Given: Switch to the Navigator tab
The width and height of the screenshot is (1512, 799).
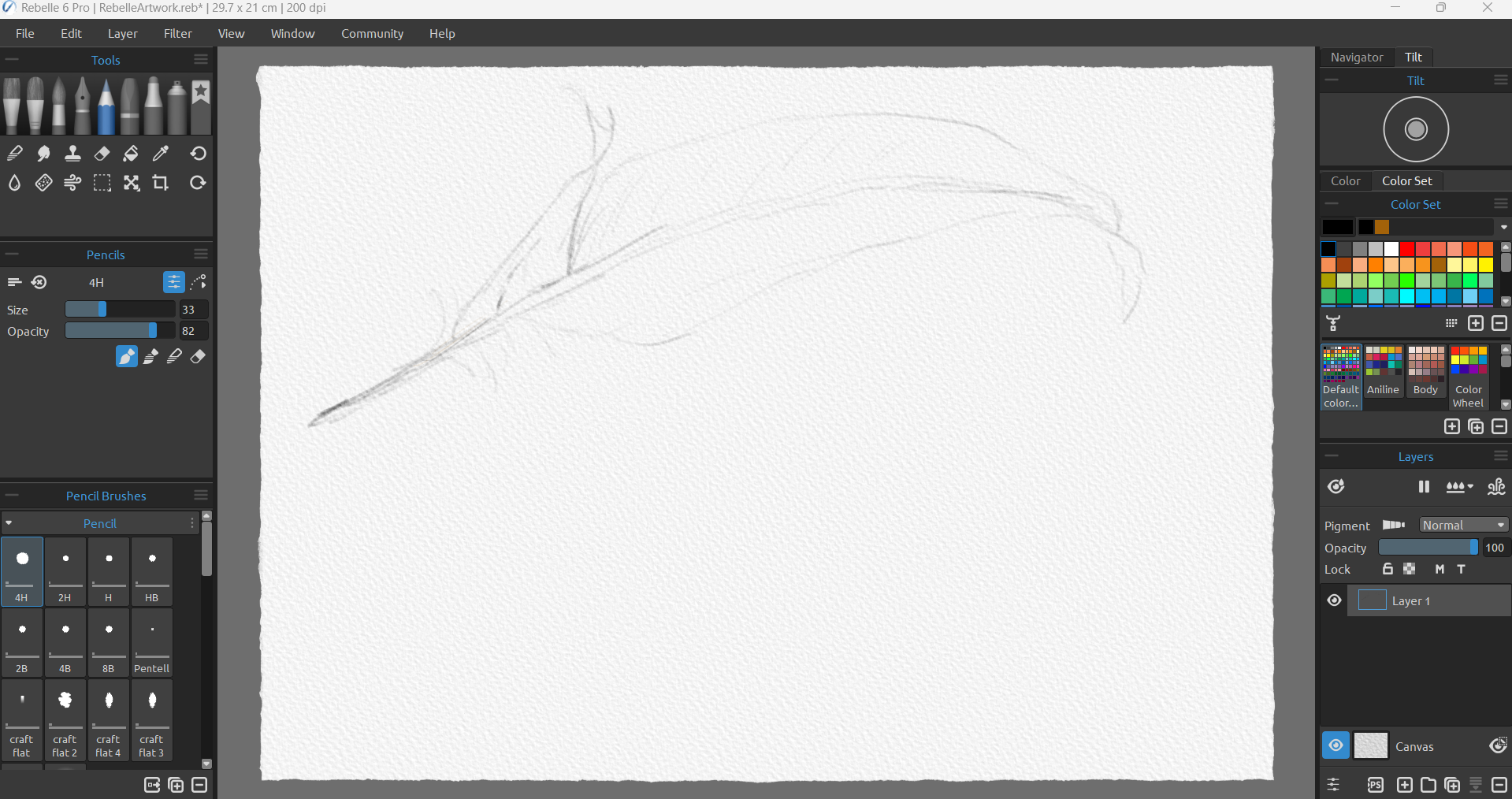Looking at the screenshot, I should click(x=1357, y=57).
